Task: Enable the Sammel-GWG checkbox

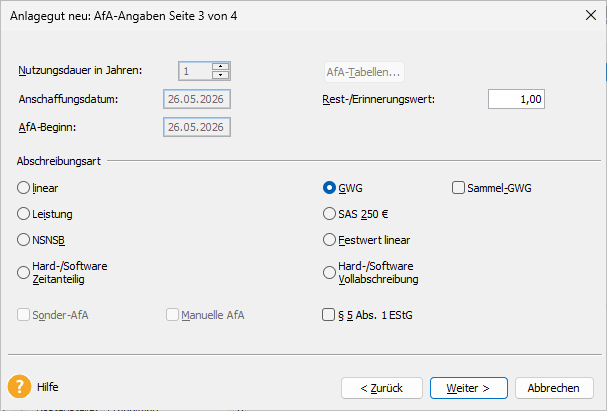Action: tap(459, 187)
